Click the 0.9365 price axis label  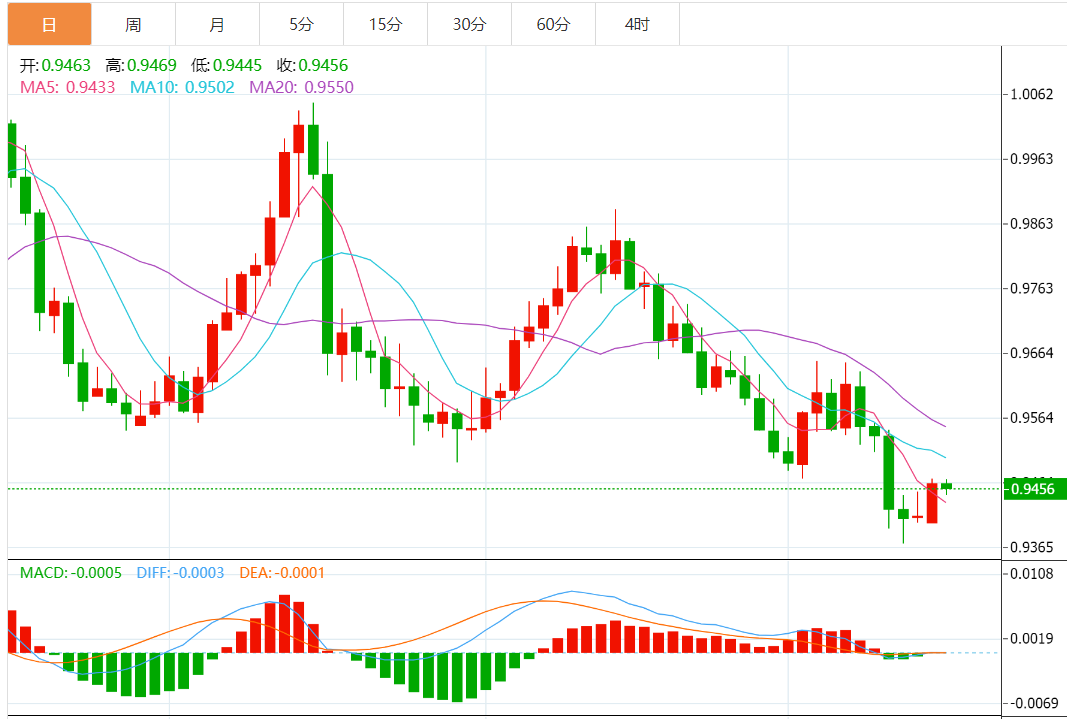1034,548
